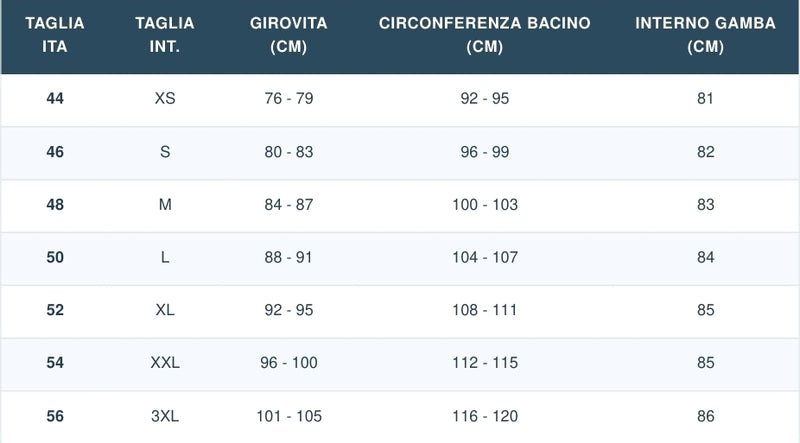The height and width of the screenshot is (443, 800).
Task: Click Italian size 52 cell
Action: [x=55, y=310]
